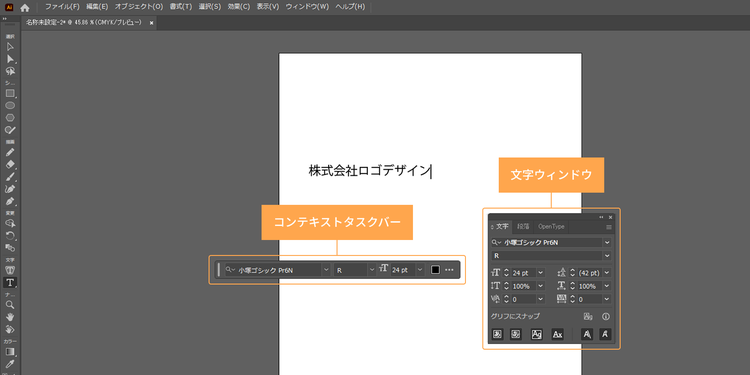This screenshot has height=375, width=750.
Task: Click leading stepper arrows in Character panel
Action: 572,273
